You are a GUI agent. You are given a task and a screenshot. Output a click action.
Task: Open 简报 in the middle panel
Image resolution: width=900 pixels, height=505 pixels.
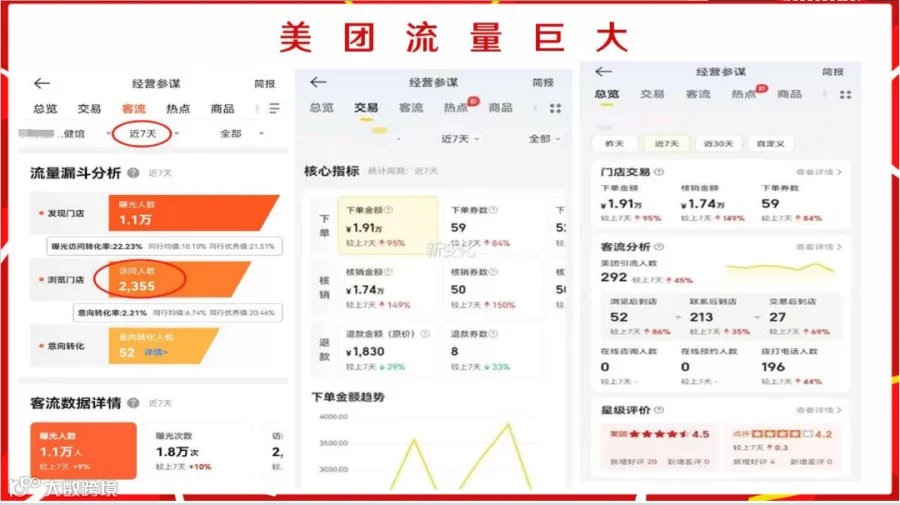click(x=543, y=83)
